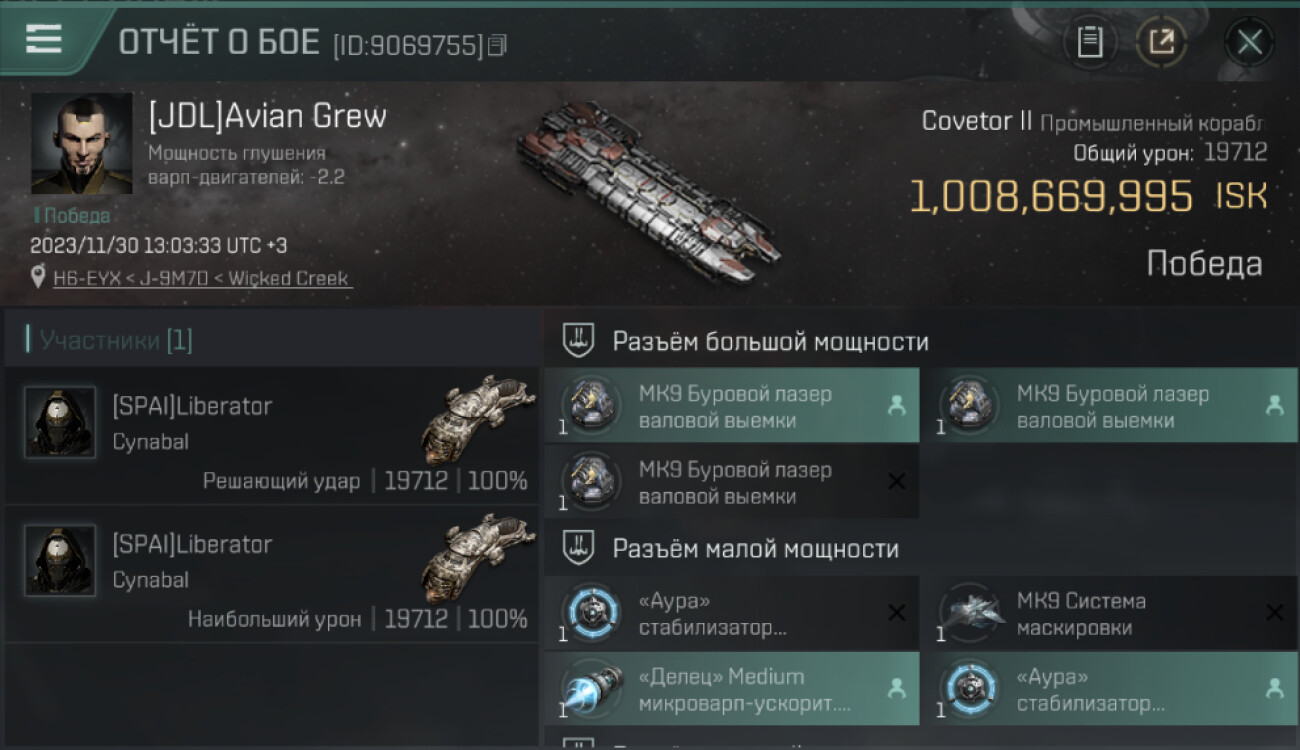
Task: Click the destroyed МК9 Буровой лазер item
Action: pyautogui.click(x=731, y=482)
